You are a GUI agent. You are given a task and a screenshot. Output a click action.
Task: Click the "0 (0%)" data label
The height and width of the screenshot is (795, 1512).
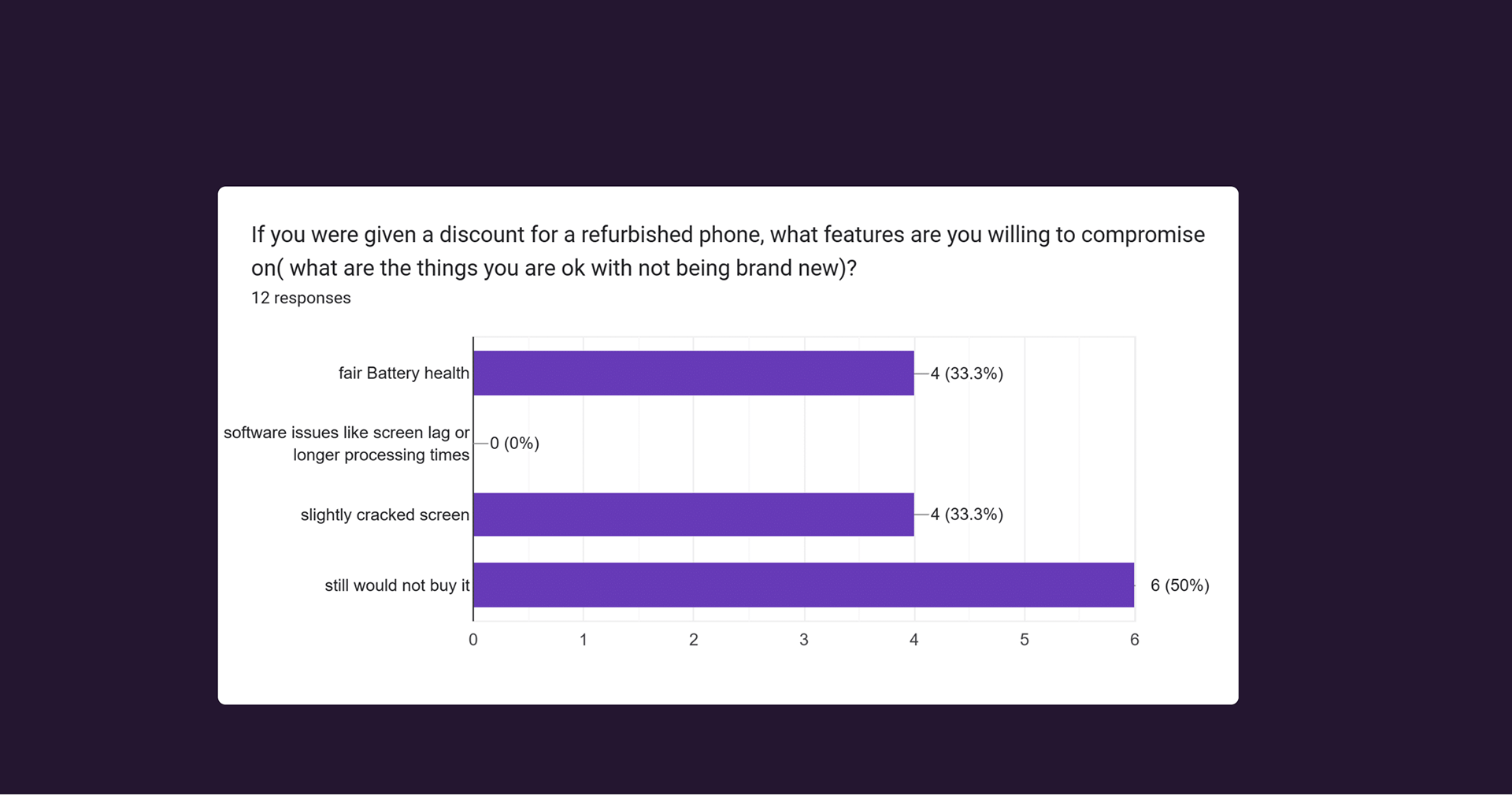click(x=514, y=444)
